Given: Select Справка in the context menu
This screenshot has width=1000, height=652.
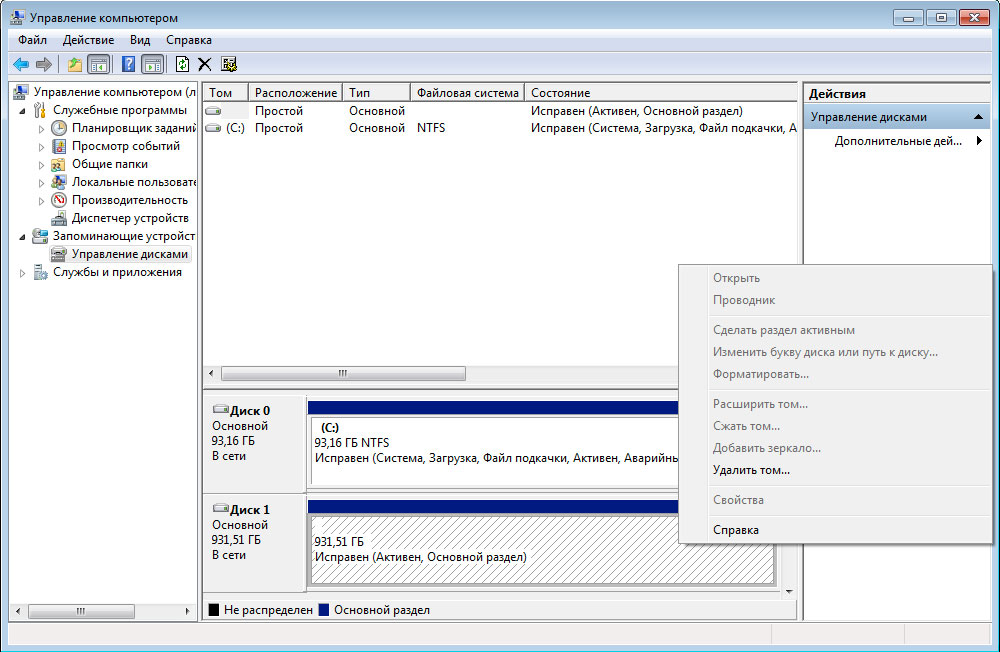Looking at the screenshot, I should point(735,530).
